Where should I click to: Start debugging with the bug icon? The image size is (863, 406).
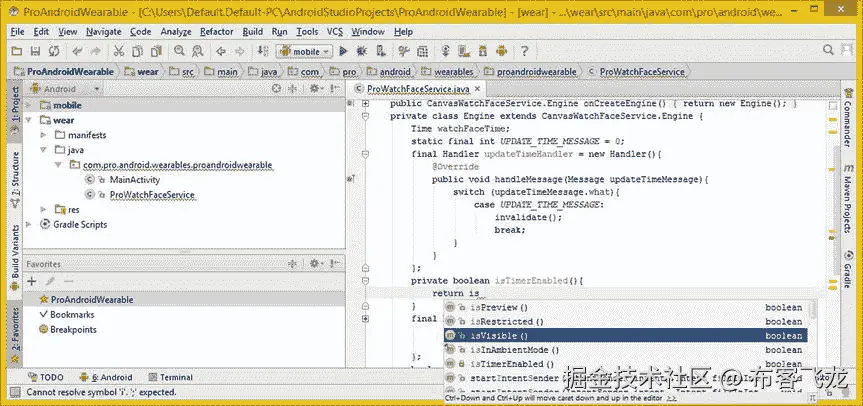361,51
